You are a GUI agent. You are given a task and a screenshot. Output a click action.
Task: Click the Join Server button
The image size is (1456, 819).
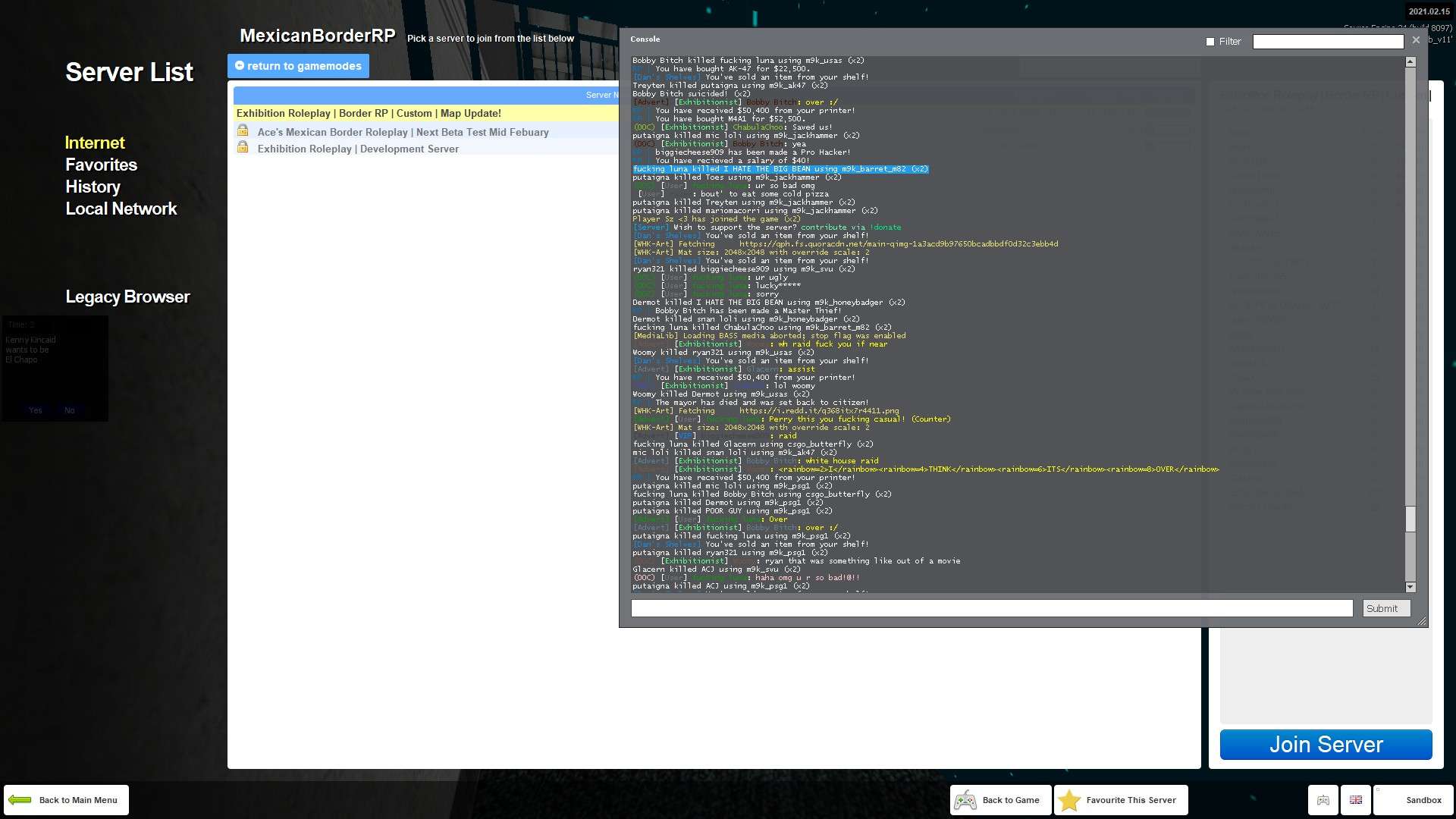coord(1326,745)
